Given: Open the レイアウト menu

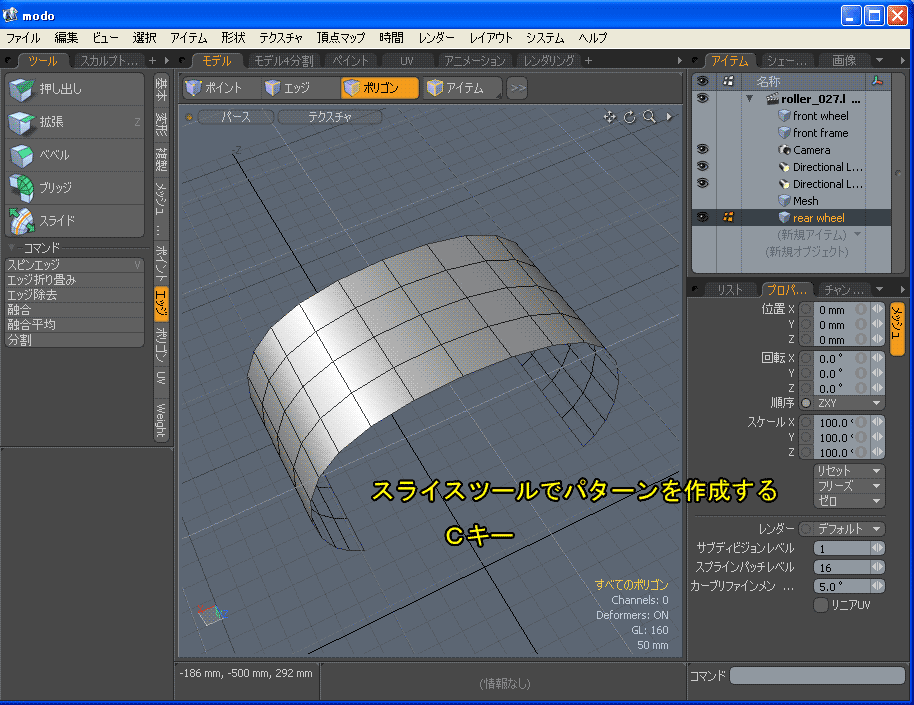Looking at the screenshot, I should [x=491, y=38].
